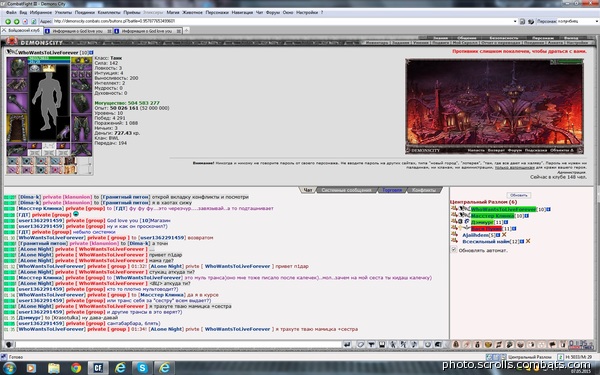The width and height of the screenshot is (600, 375).
Task: Click the Обновить button above player list
Action: (518, 195)
